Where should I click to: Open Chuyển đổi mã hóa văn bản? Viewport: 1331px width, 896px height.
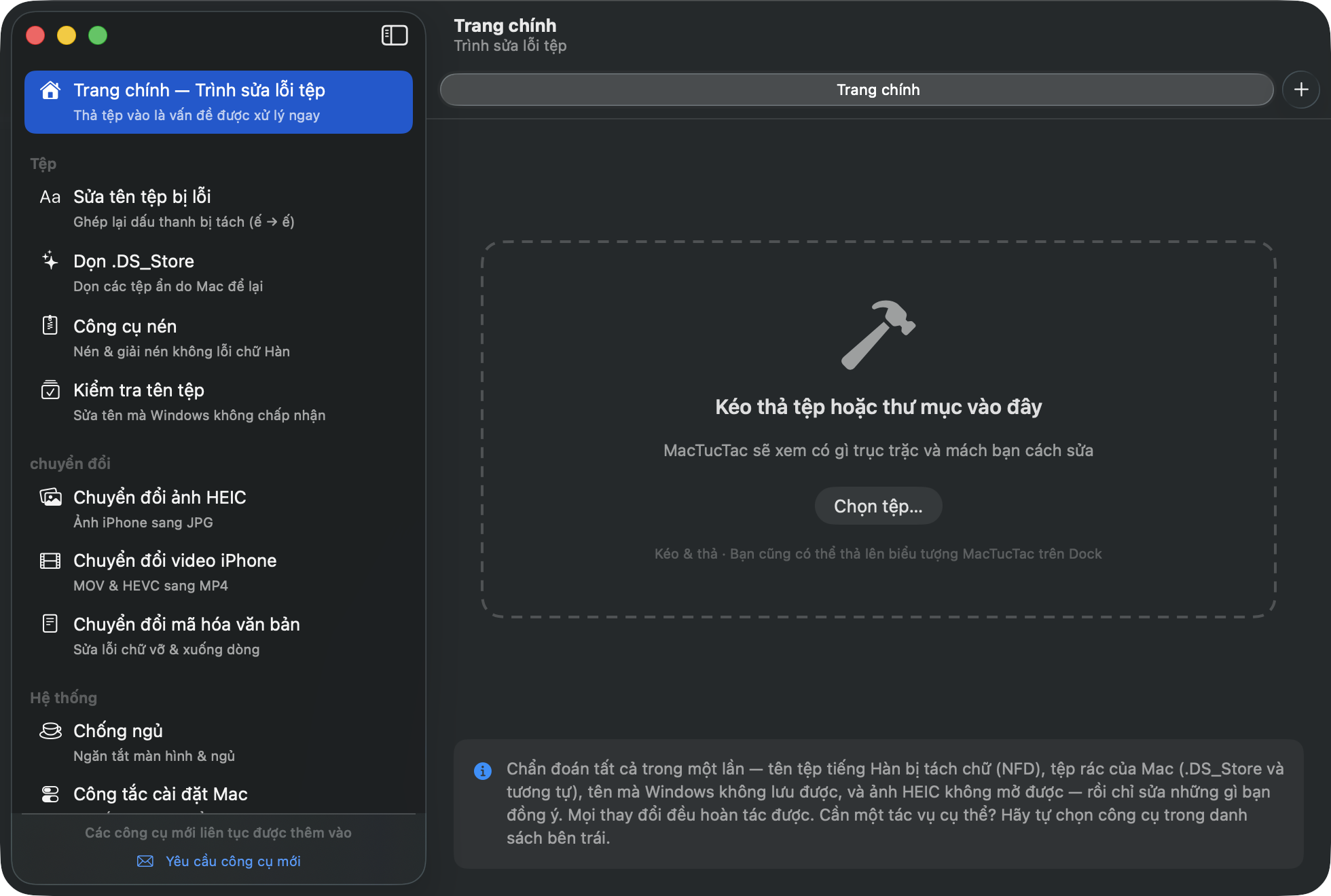click(x=219, y=636)
